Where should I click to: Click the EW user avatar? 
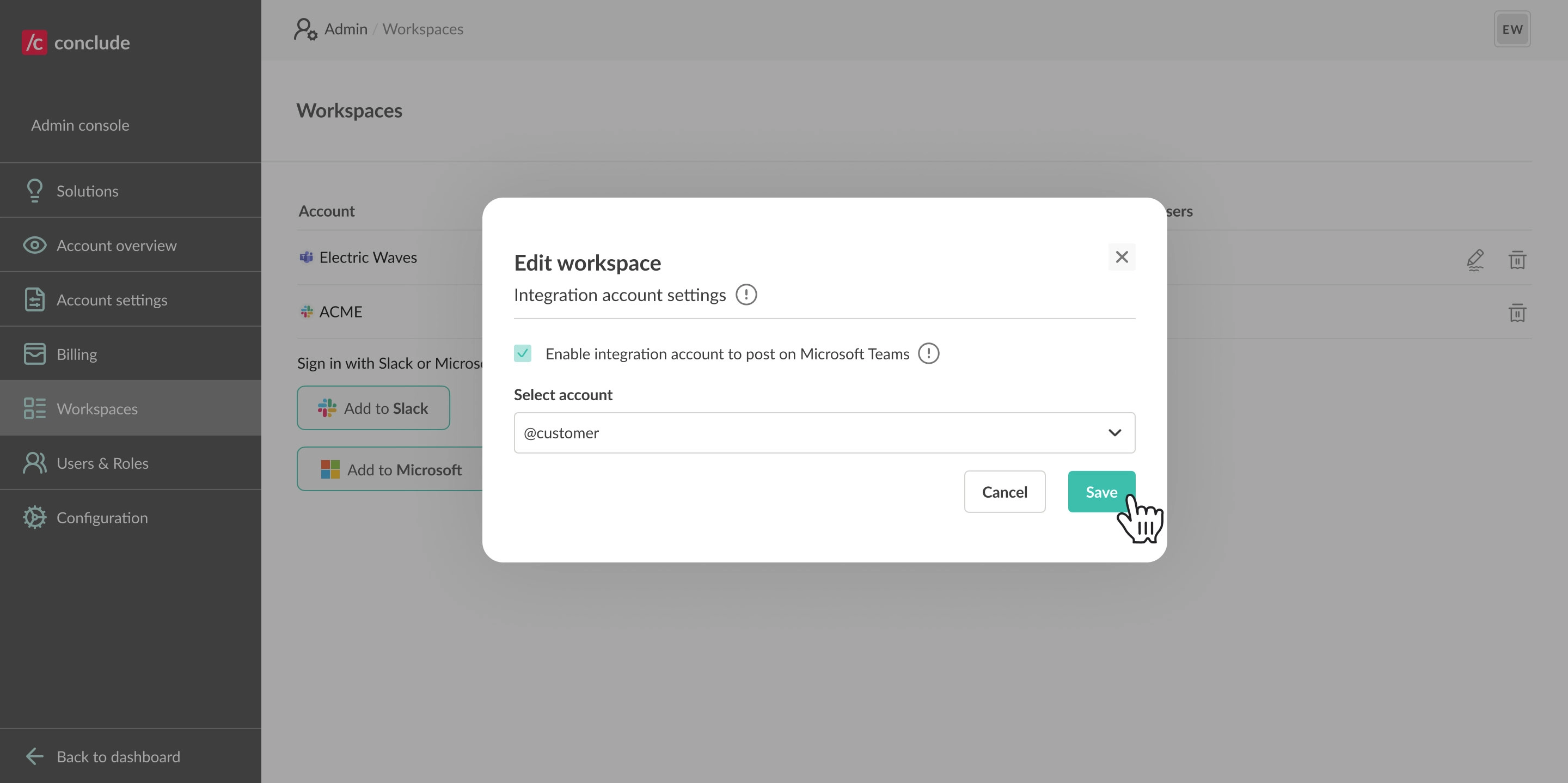(x=1512, y=29)
